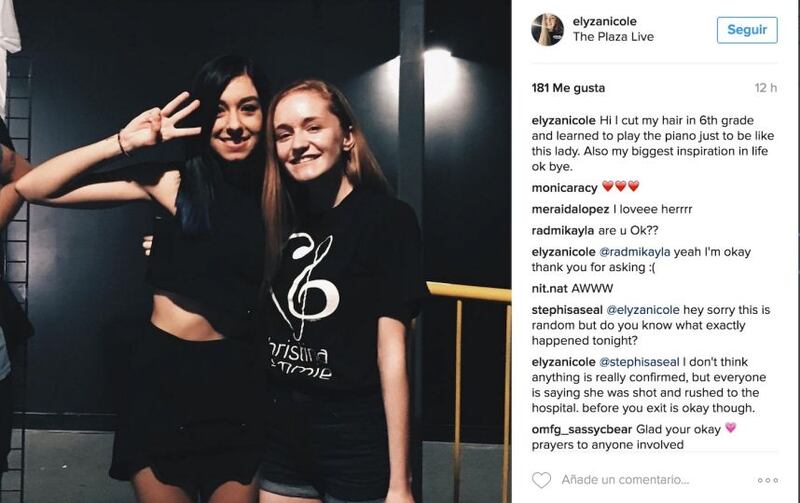Open nit.nat commenter profile
This screenshot has height=503, width=800.
pyautogui.click(x=549, y=289)
